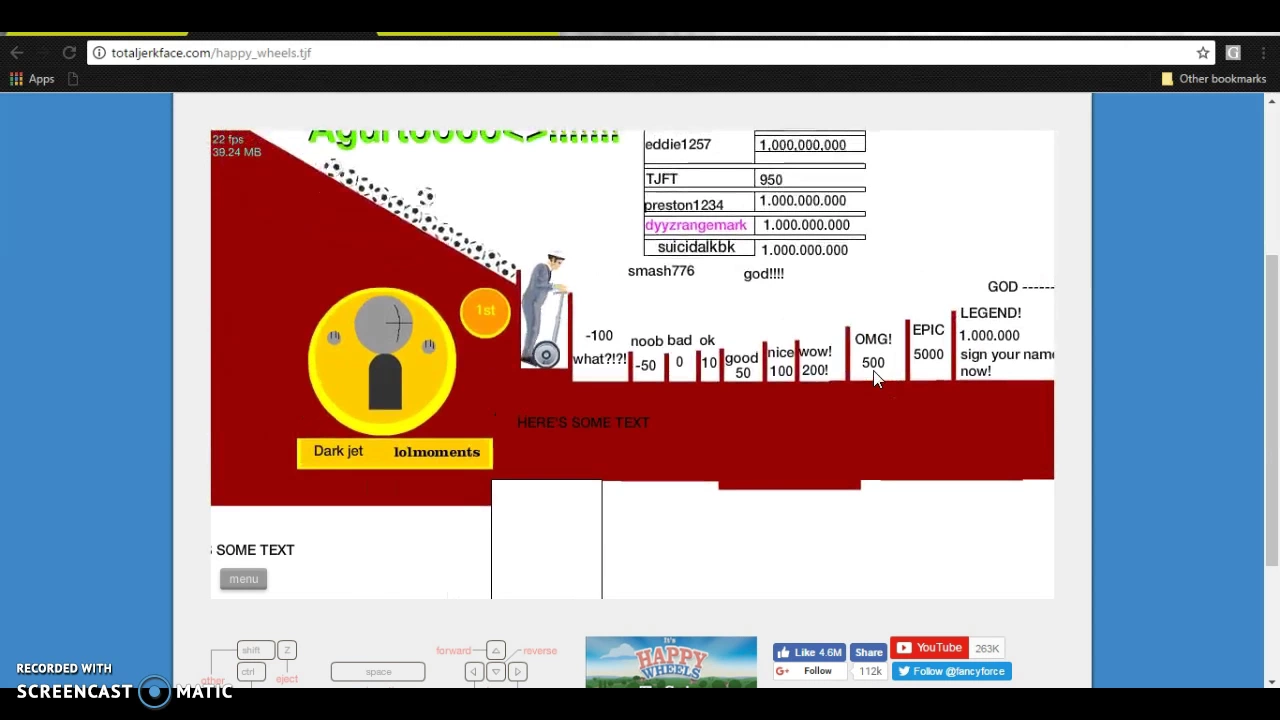Click the EPIC 5000 score slot
Screen dimensions: 1280x720
coord(928,342)
